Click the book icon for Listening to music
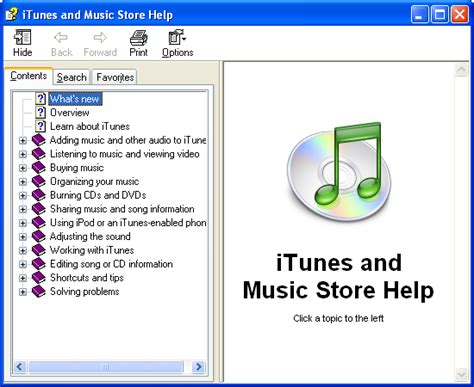 (x=39, y=154)
